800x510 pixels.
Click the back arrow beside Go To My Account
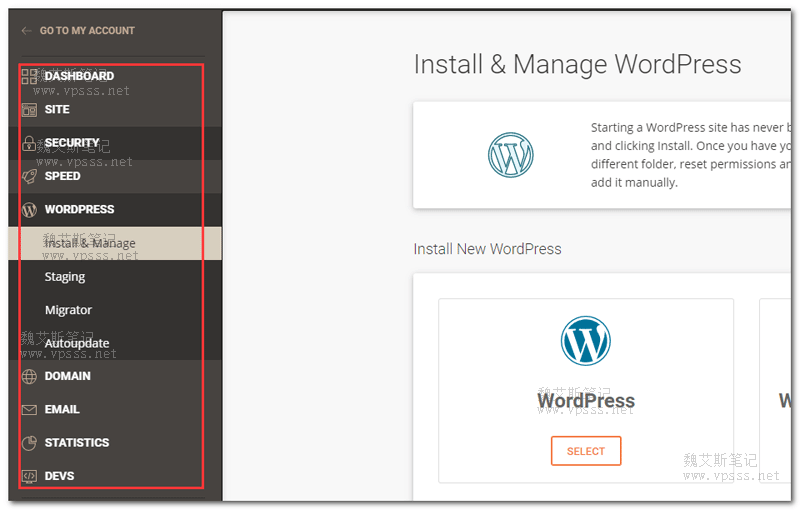click(27, 31)
